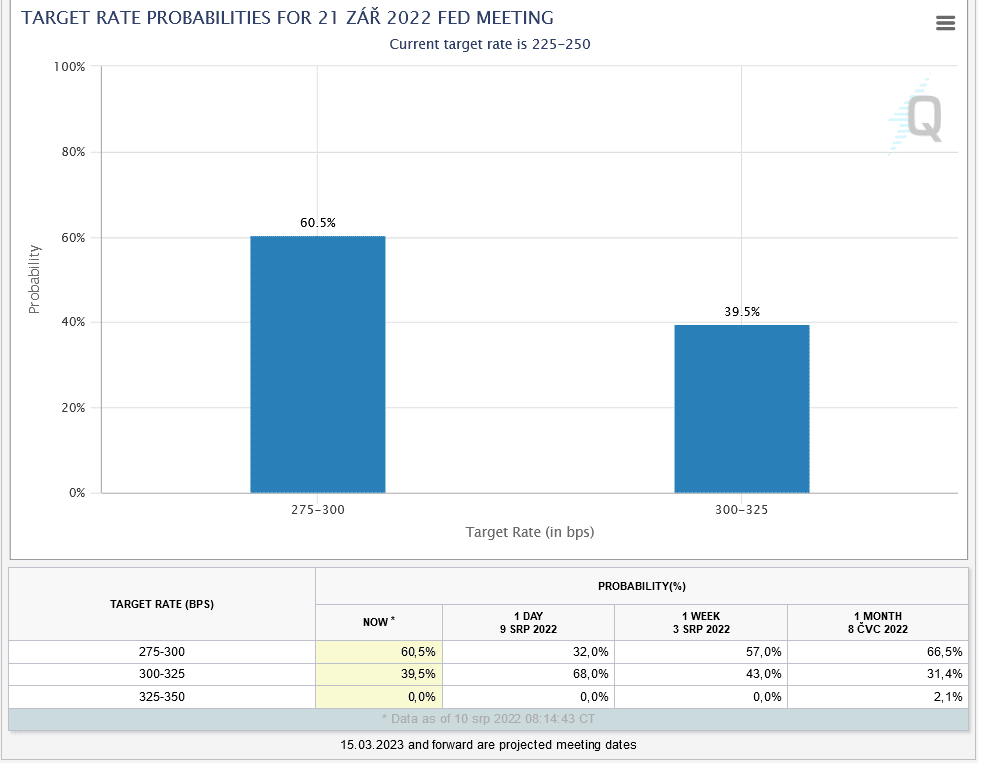The width and height of the screenshot is (983, 767).
Task: Select the 1 WEEK 3 SRP 2022 header
Action: (x=700, y=622)
